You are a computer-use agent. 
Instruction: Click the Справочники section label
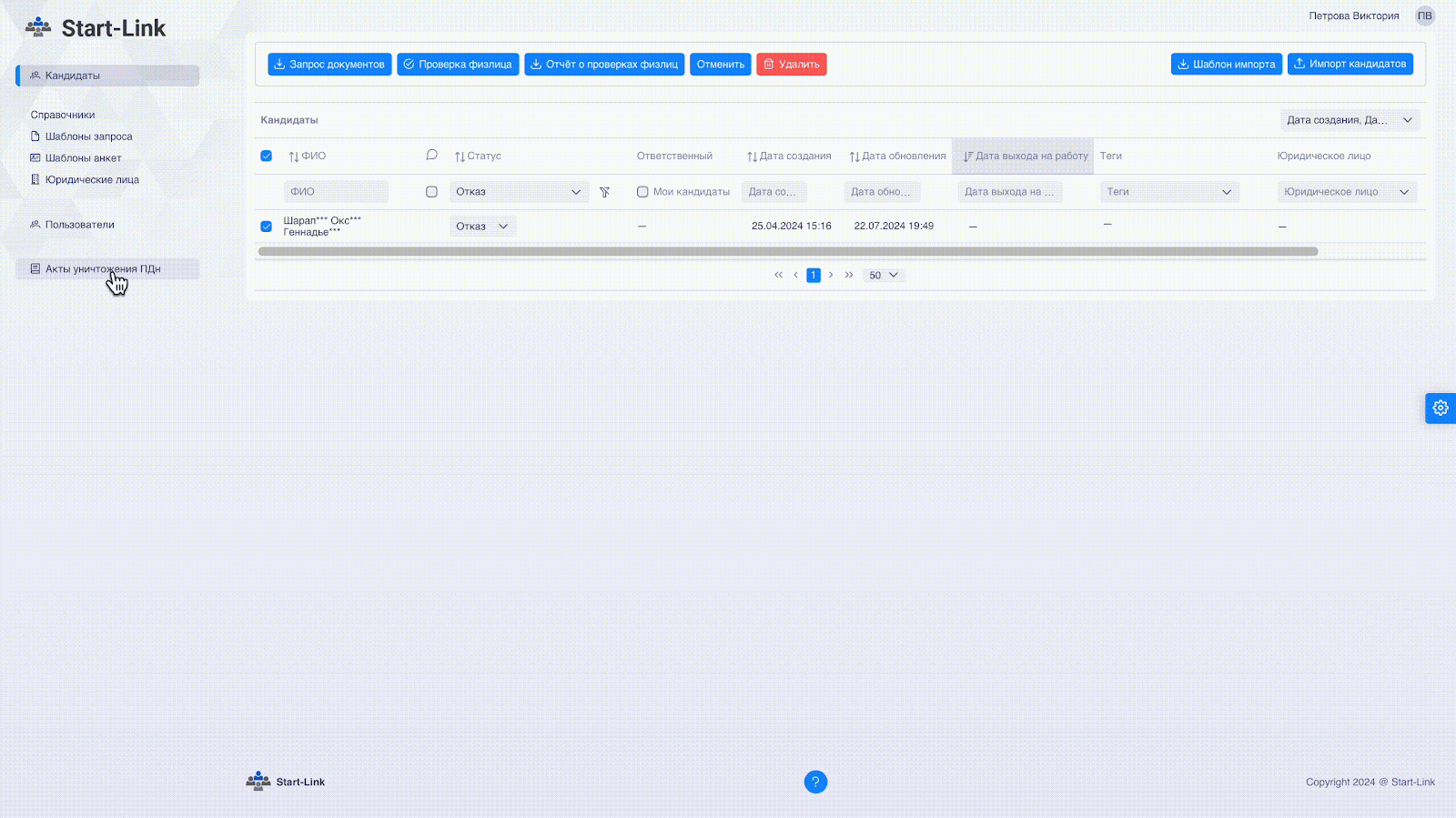pyautogui.click(x=63, y=115)
